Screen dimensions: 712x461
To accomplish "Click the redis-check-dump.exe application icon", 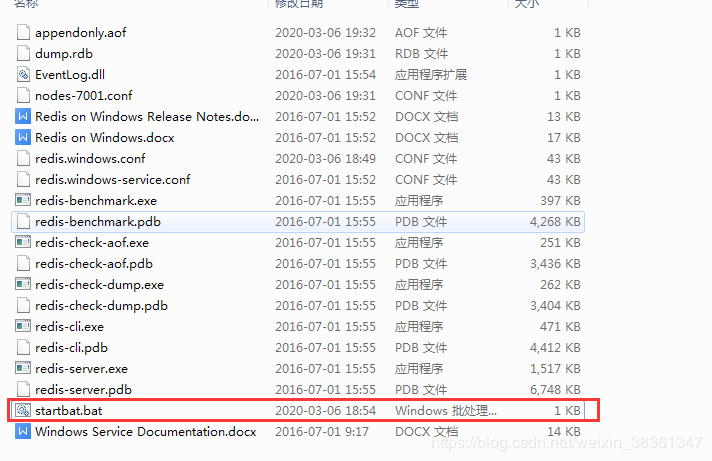I will (x=23, y=284).
